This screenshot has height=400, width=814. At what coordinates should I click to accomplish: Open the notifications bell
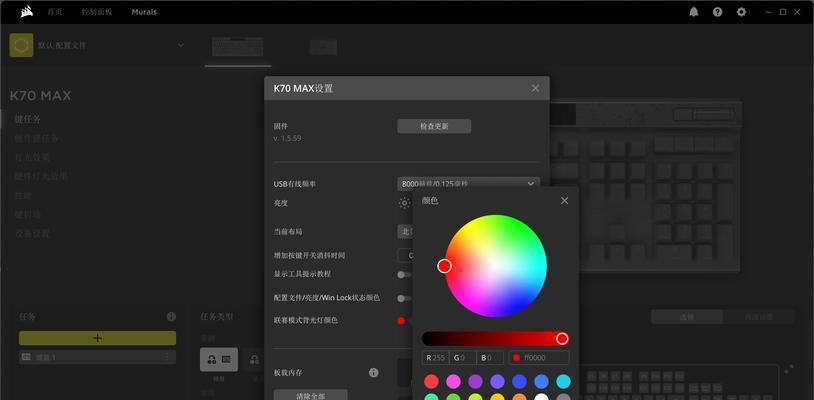(x=694, y=12)
